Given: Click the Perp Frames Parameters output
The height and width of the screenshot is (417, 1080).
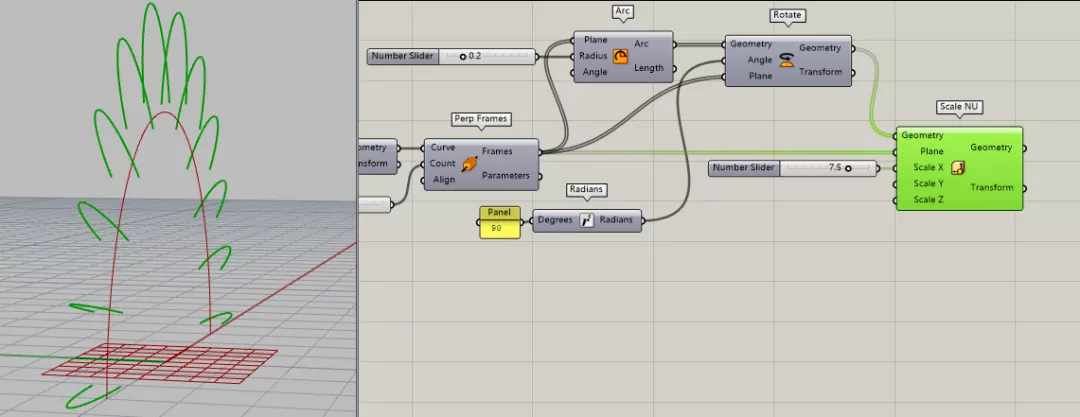Looking at the screenshot, I should [x=506, y=176].
